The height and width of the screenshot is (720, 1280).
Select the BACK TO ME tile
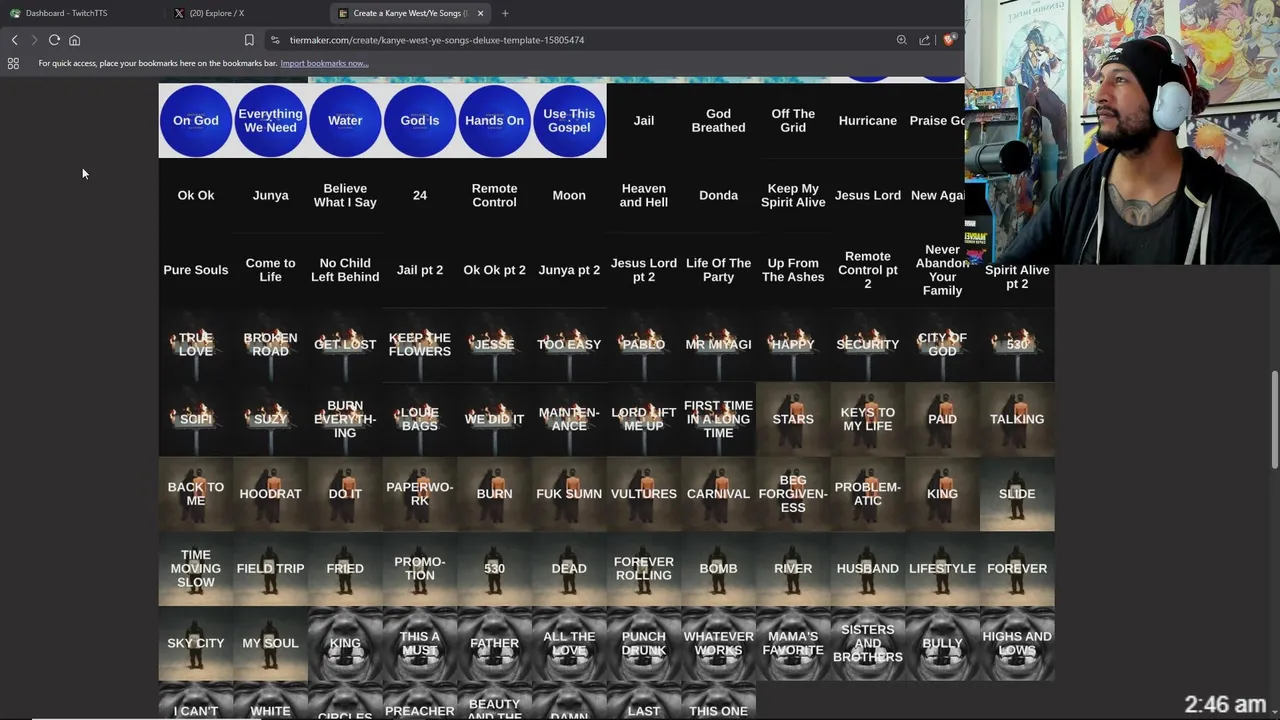tap(196, 494)
